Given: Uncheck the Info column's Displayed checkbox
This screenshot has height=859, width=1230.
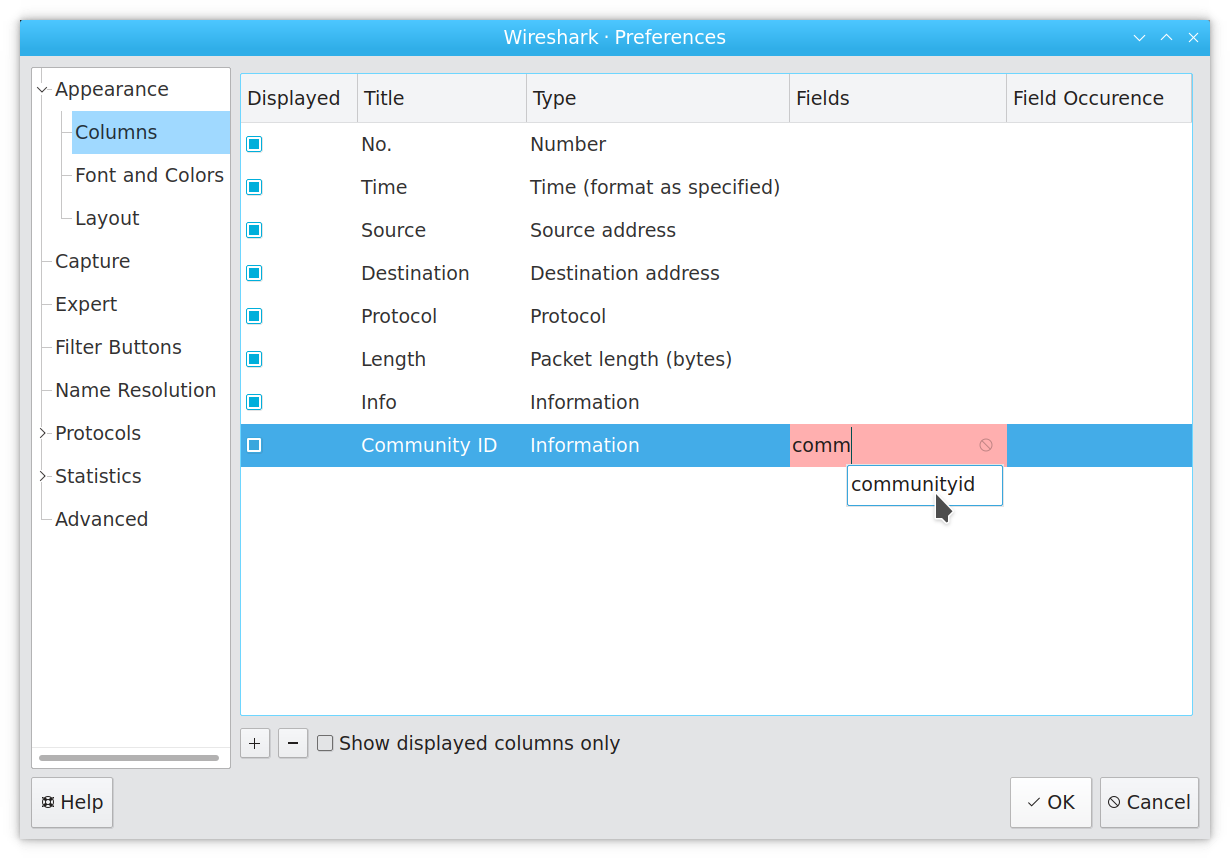Looking at the screenshot, I should click(254, 401).
